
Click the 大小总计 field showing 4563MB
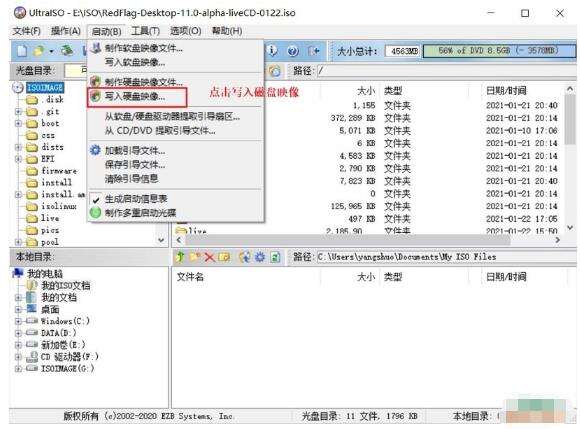pyautogui.click(x=403, y=51)
